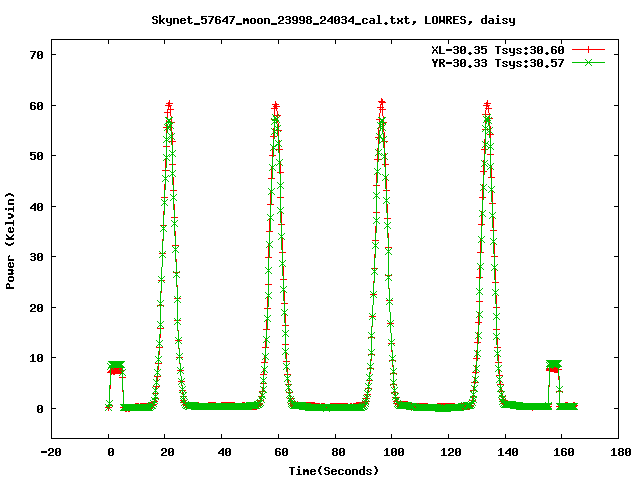640x480 pixels.
Task: Click x-axis tick label 180
Action: pos(621,452)
